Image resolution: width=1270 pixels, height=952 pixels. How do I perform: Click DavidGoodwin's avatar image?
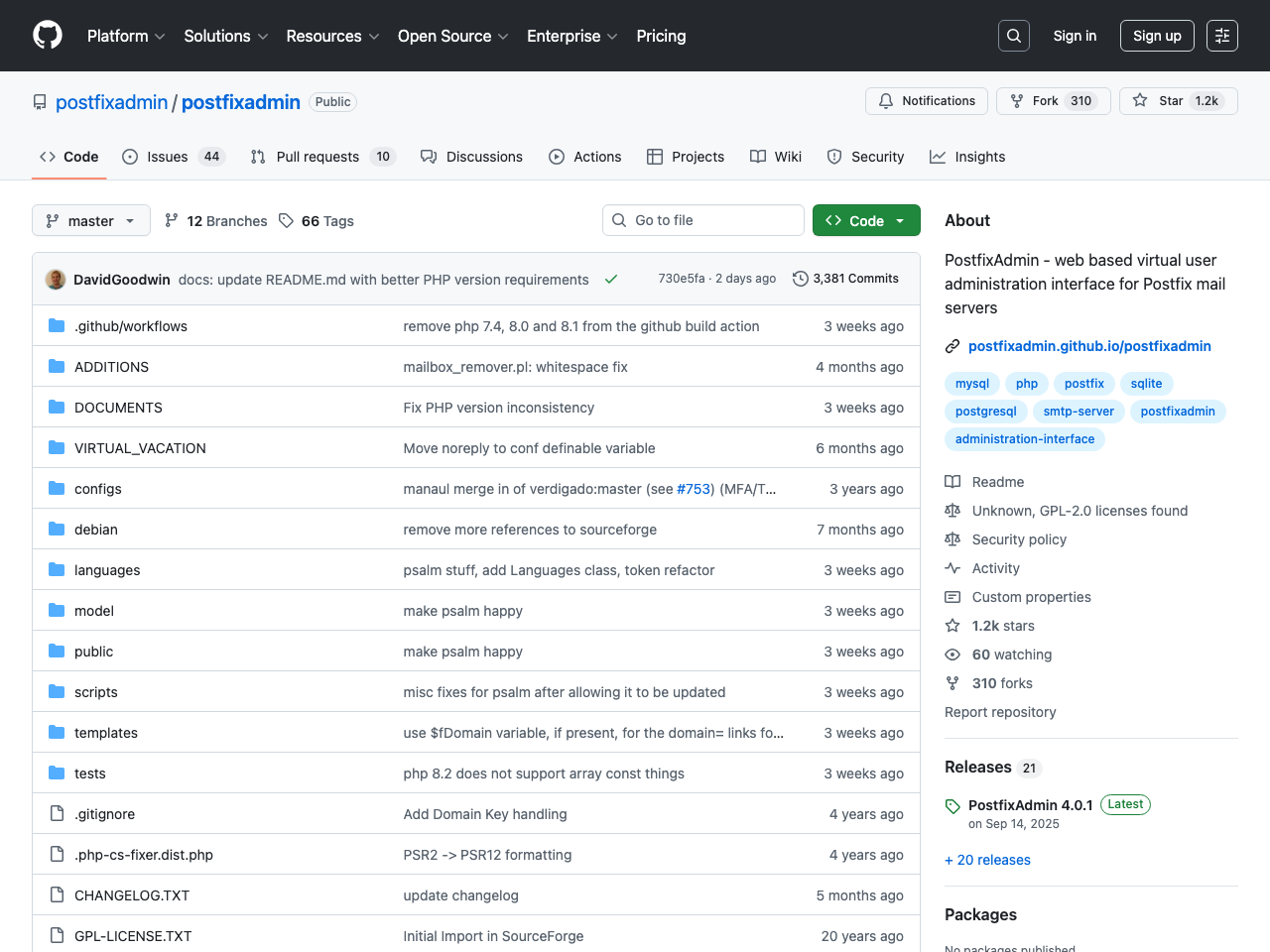pyautogui.click(x=56, y=279)
